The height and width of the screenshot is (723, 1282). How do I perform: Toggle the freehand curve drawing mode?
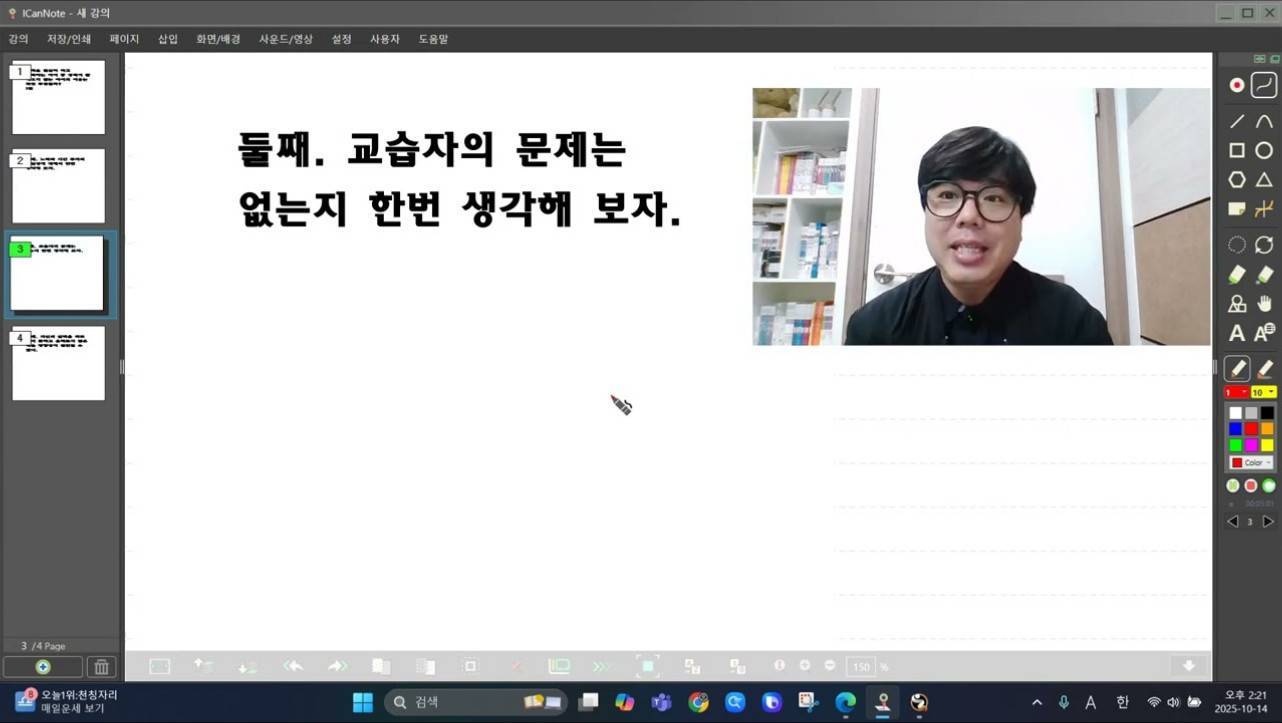coord(1264,85)
